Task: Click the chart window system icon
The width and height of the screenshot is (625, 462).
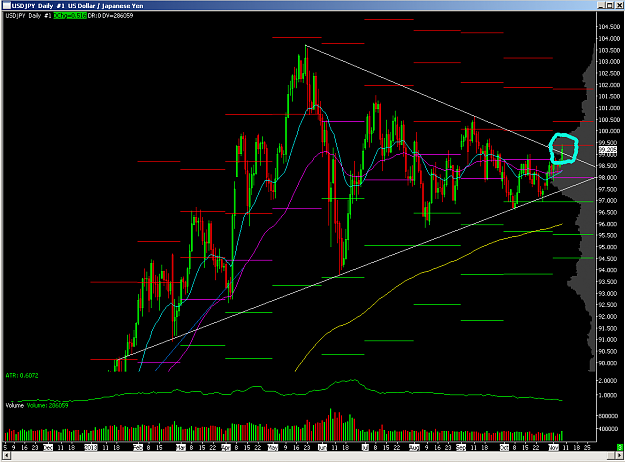Action: [x=7, y=6]
